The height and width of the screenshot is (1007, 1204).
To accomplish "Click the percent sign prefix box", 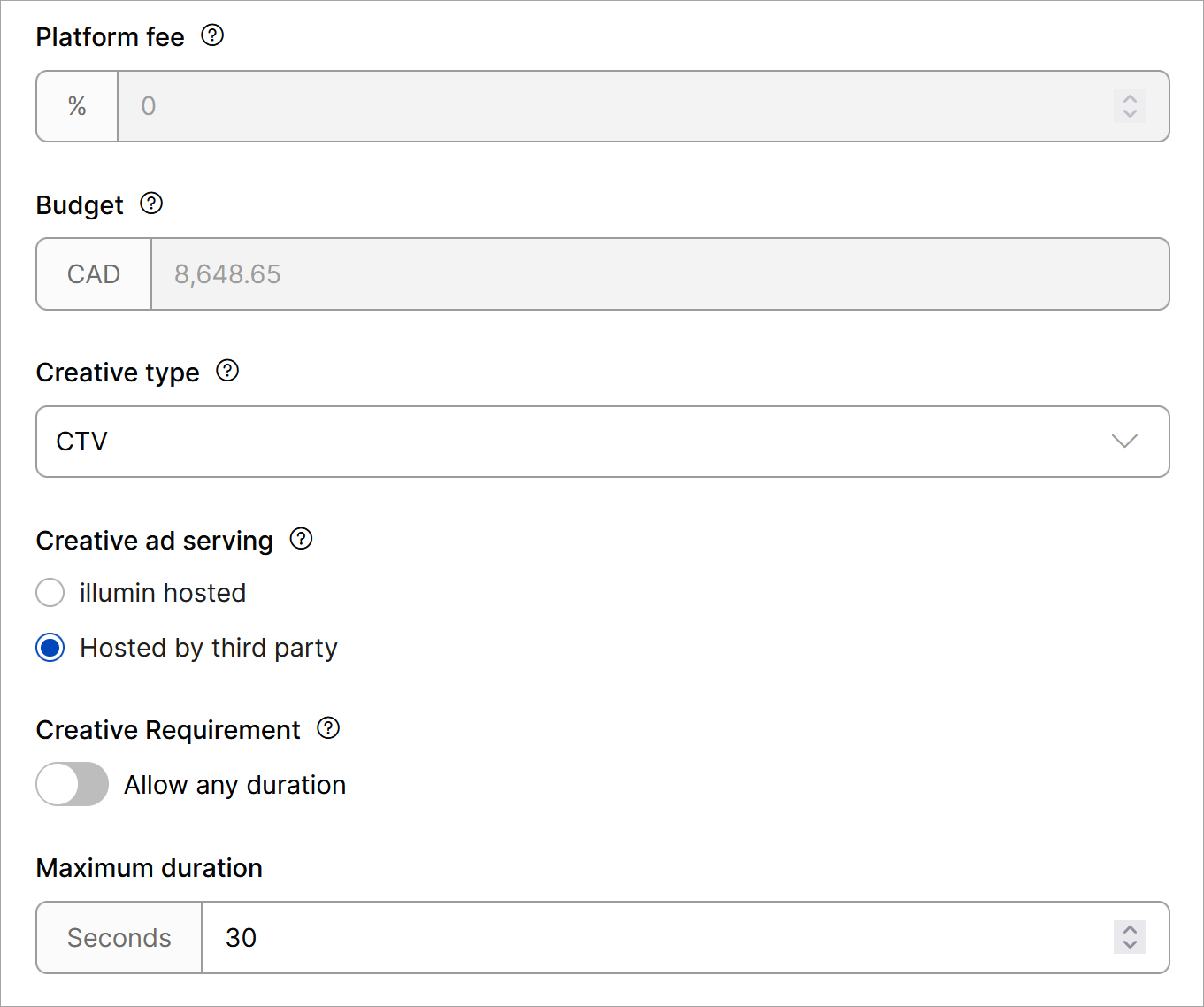I will point(77,106).
